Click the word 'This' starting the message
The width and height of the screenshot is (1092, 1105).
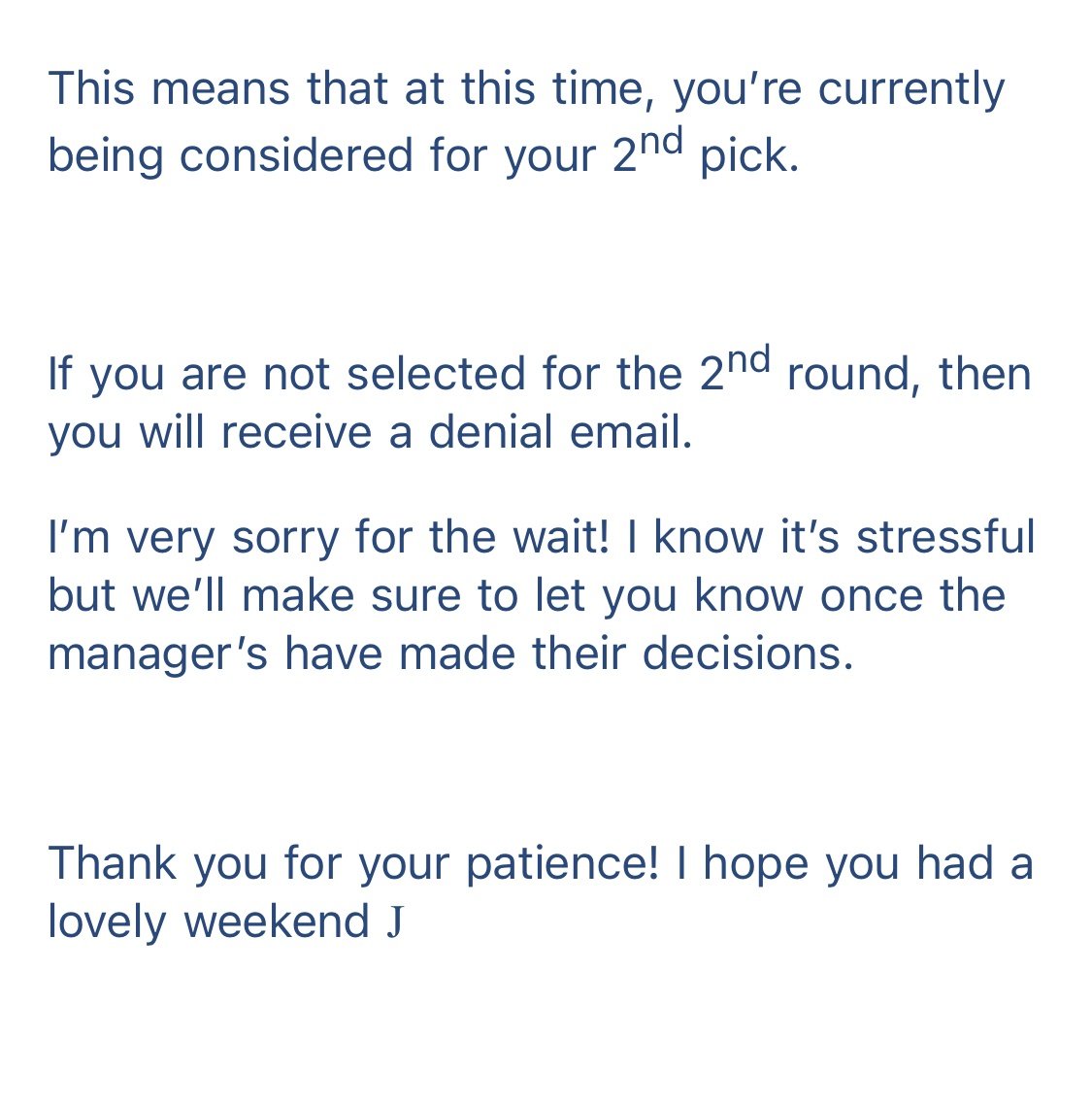[x=91, y=88]
